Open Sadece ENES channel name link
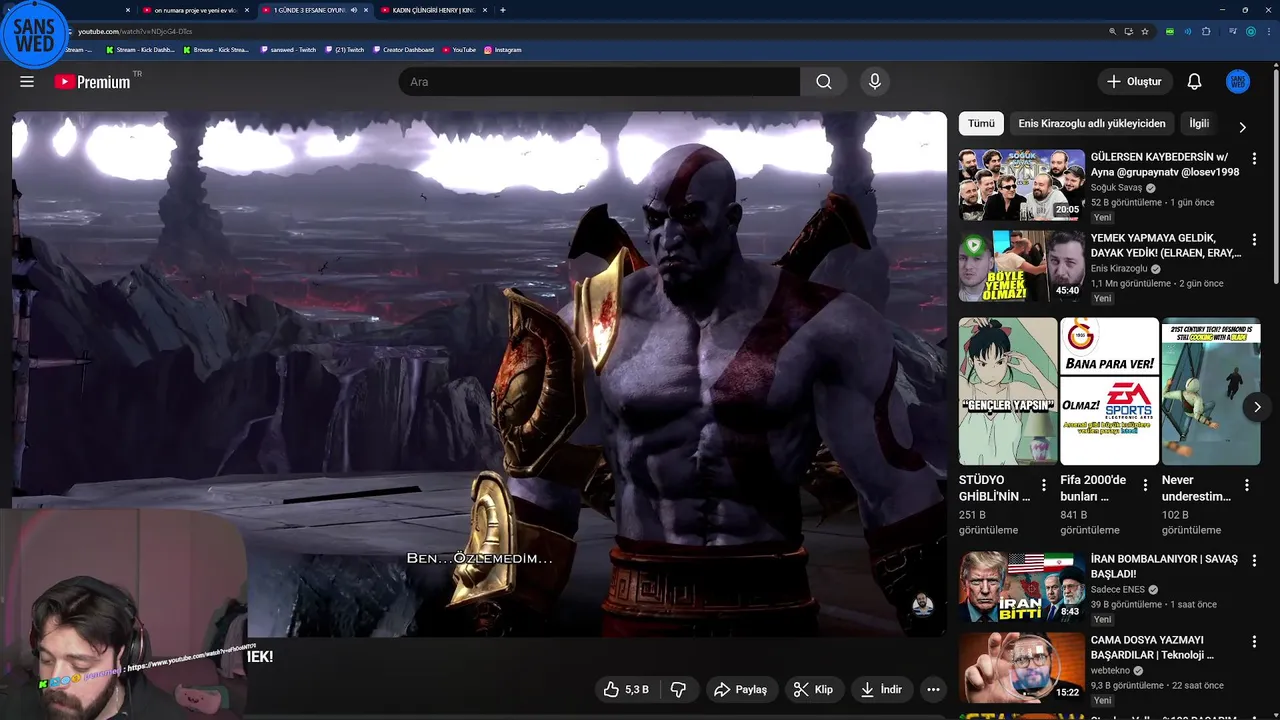The width and height of the screenshot is (1280, 720). tap(1116, 590)
